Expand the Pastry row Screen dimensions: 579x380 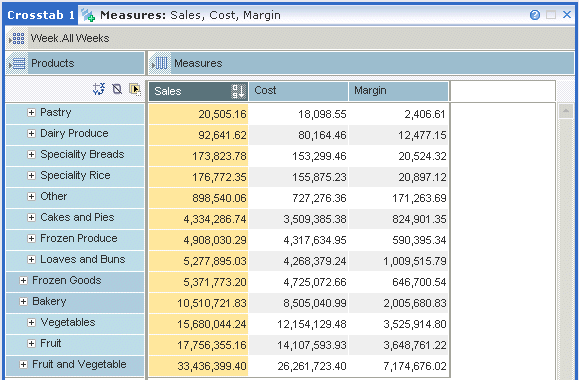pos(31,113)
